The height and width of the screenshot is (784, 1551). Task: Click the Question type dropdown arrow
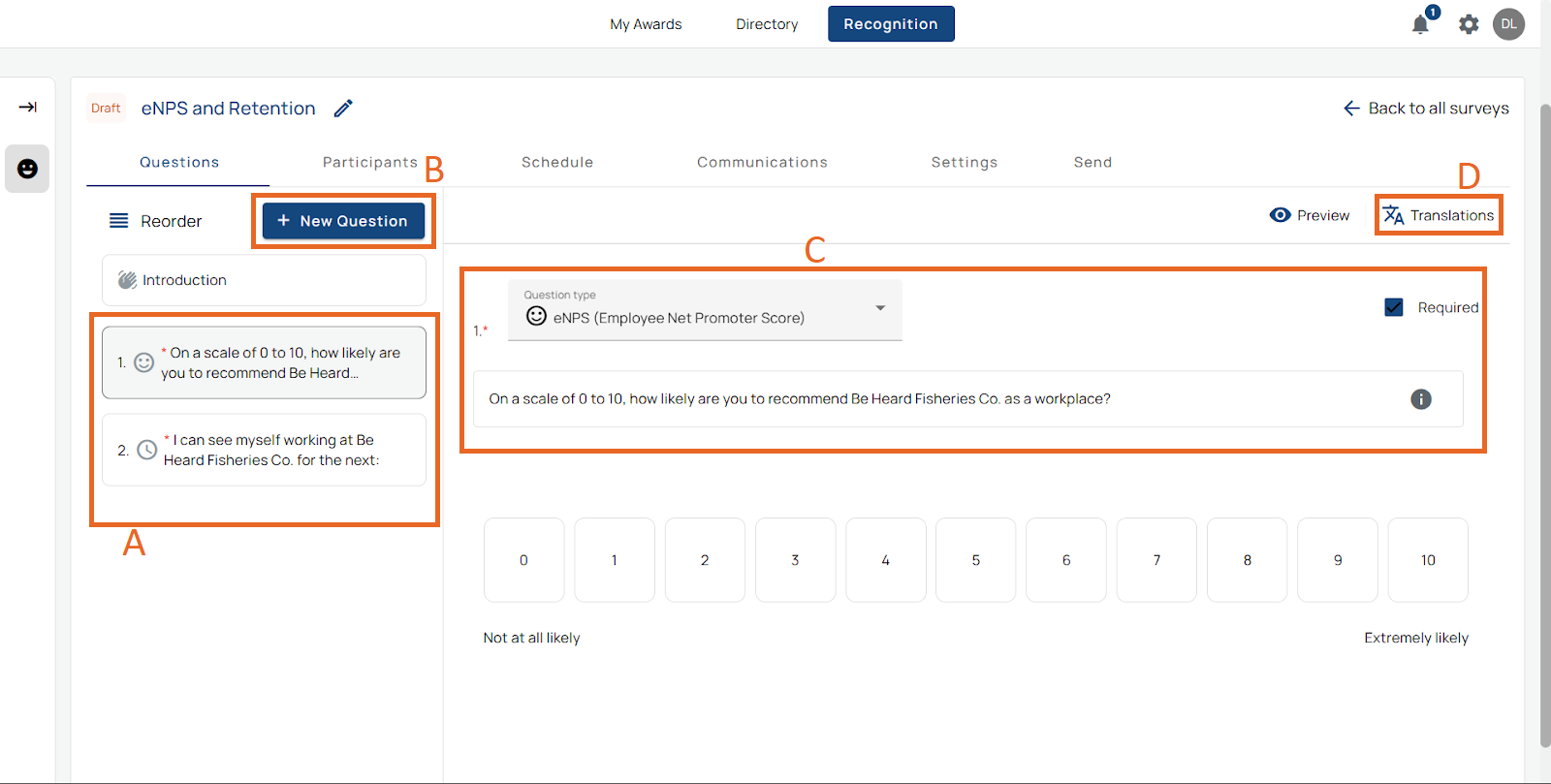[880, 308]
